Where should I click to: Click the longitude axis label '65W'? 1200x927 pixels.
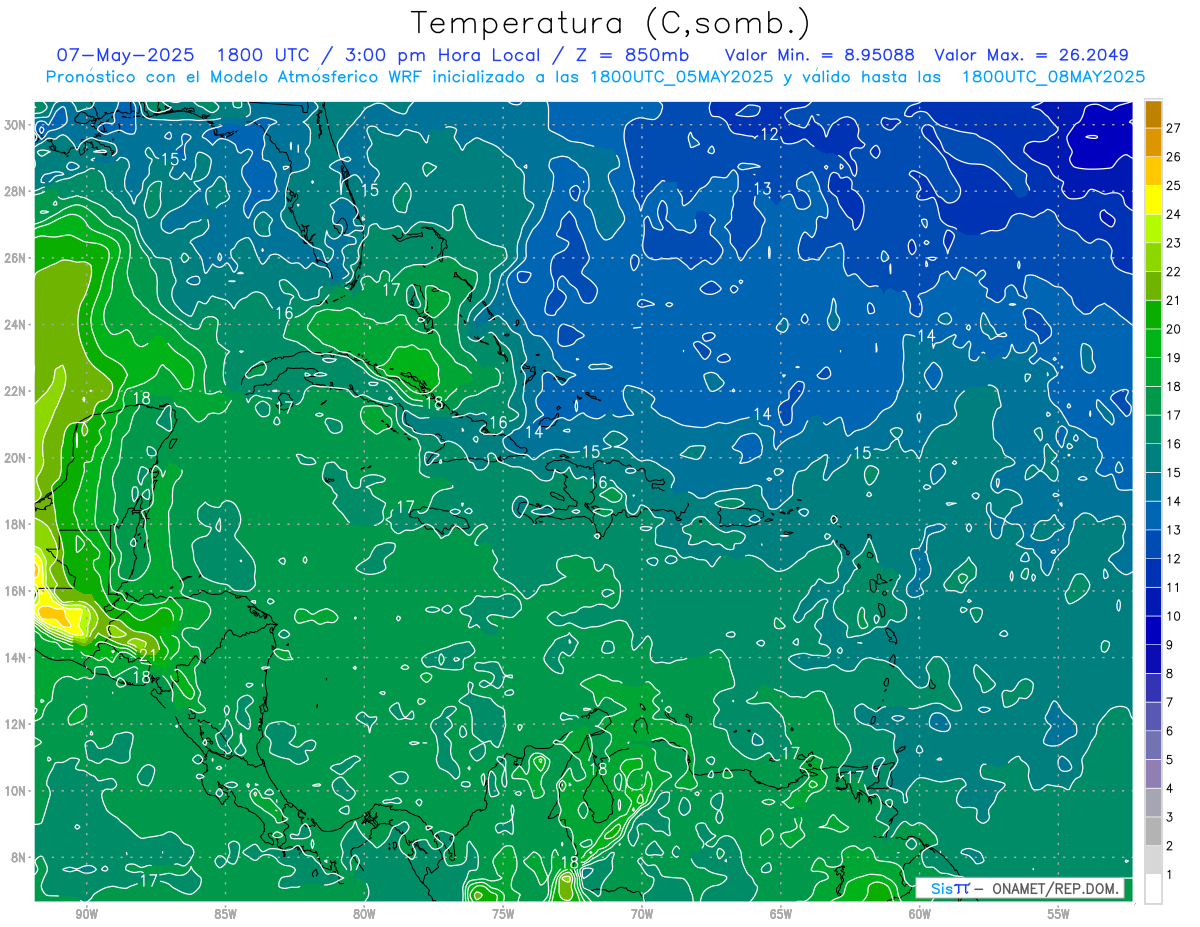[x=781, y=914]
